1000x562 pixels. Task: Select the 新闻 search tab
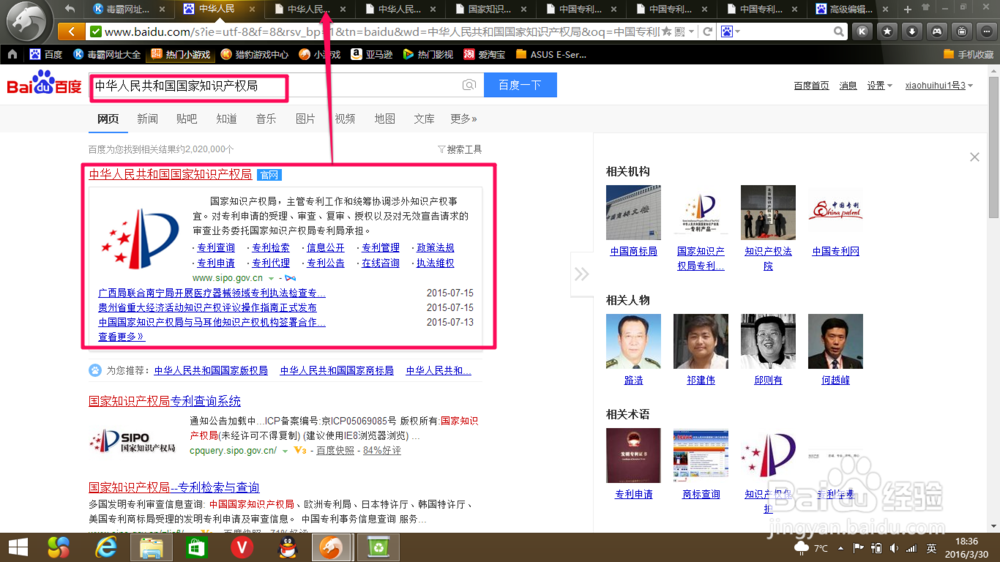pos(147,119)
